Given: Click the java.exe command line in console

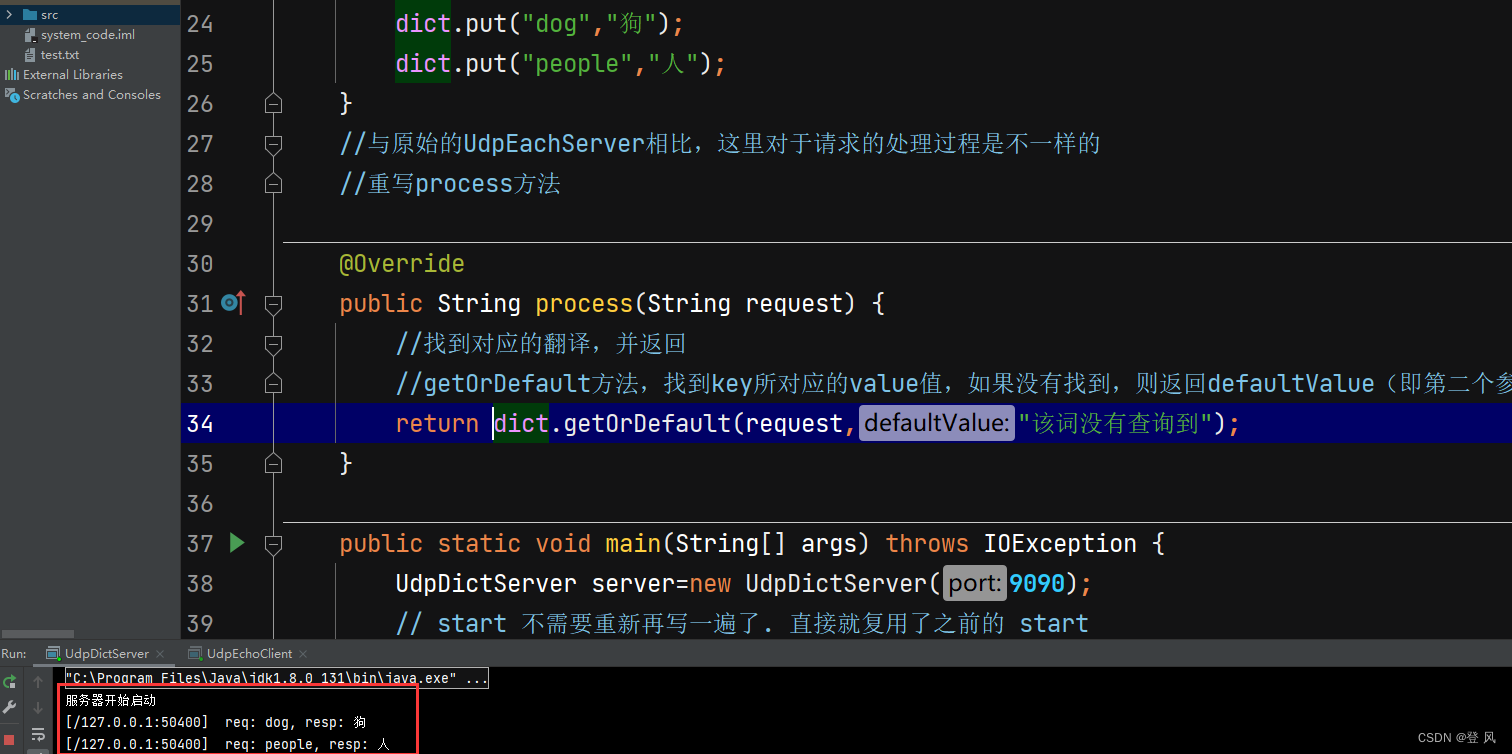Looking at the screenshot, I should click(x=277, y=679).
